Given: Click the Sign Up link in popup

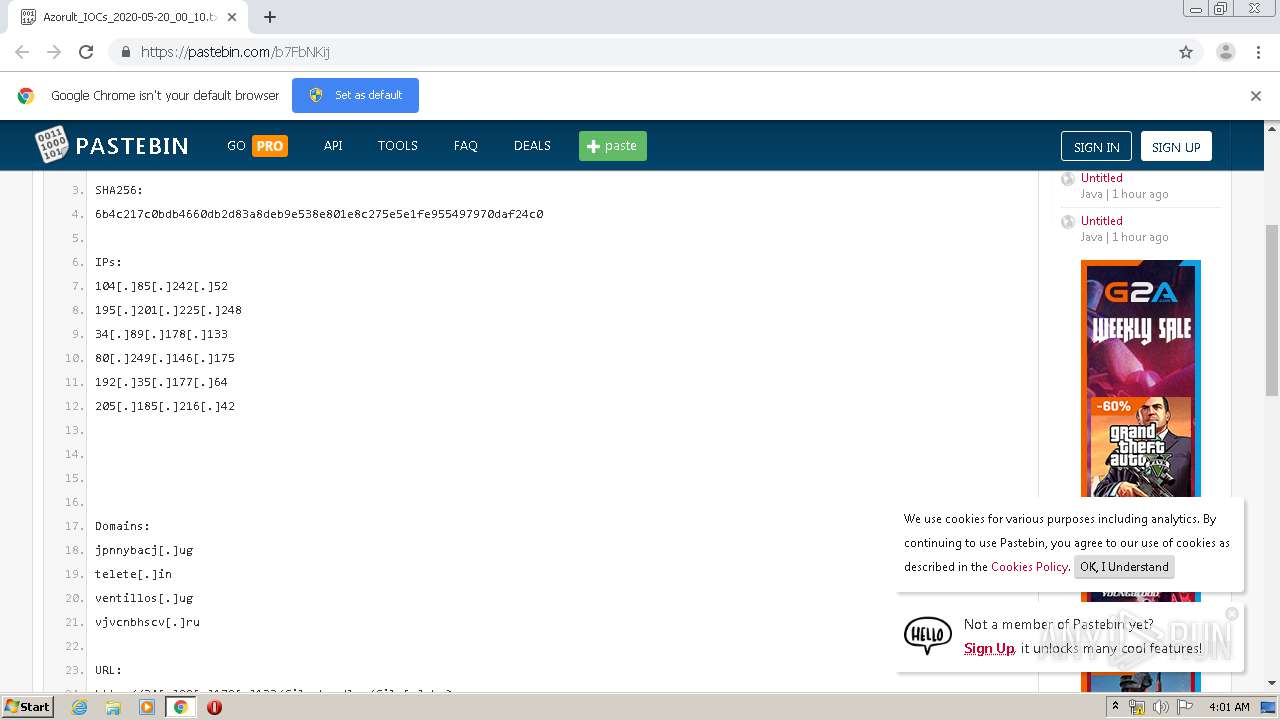Looking at the screenshot, I should (x=989, y=648).
